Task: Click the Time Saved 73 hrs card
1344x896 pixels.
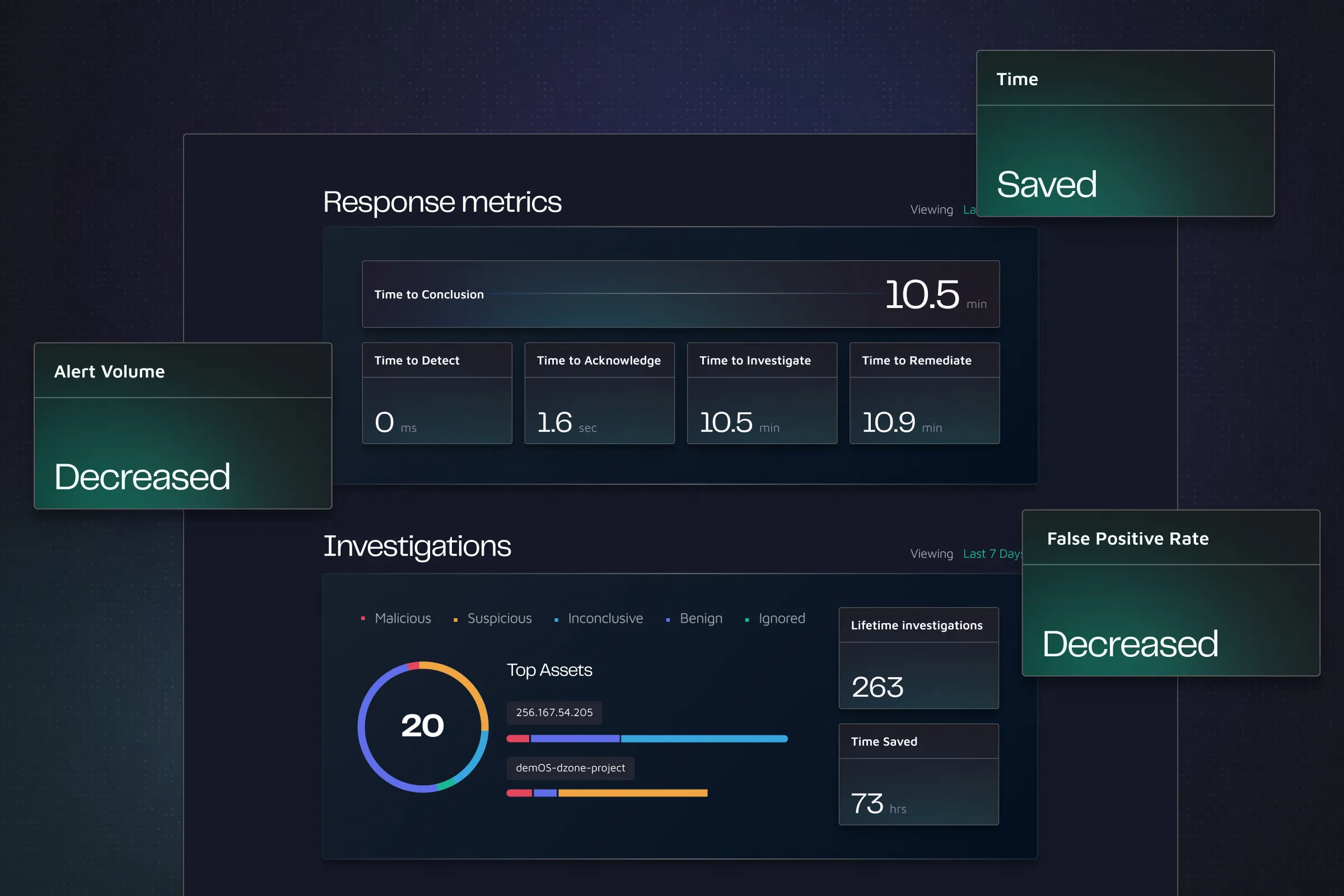Action: click(x=918, y=774)
